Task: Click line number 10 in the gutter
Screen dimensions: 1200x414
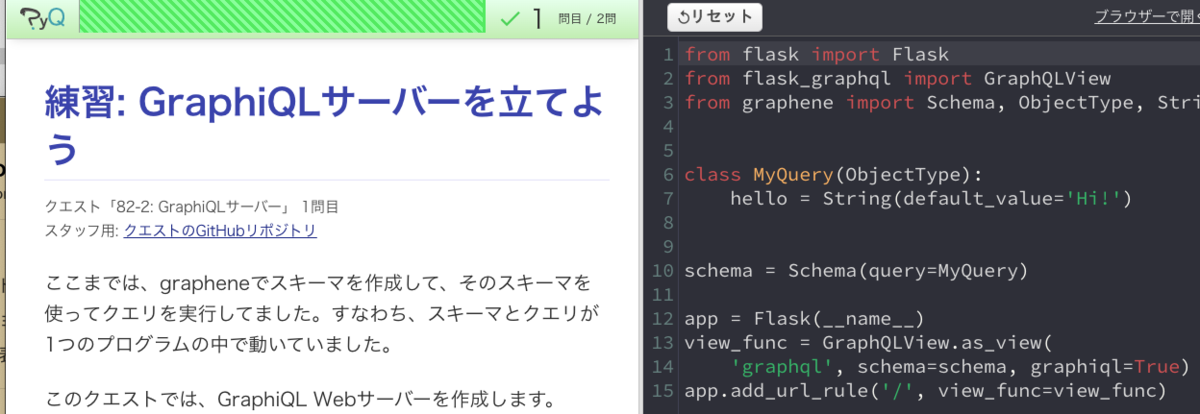Action: (662, 270)
